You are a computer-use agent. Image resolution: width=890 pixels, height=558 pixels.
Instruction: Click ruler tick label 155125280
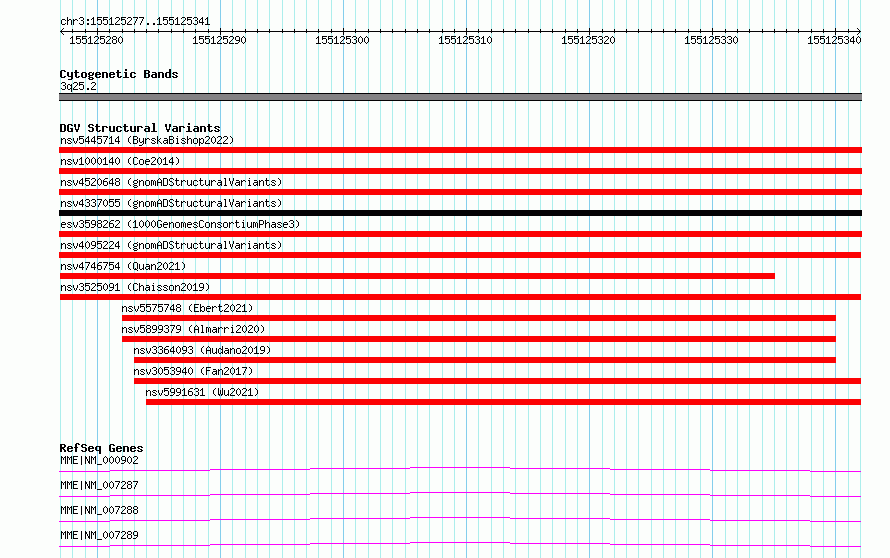pos(96,40)
